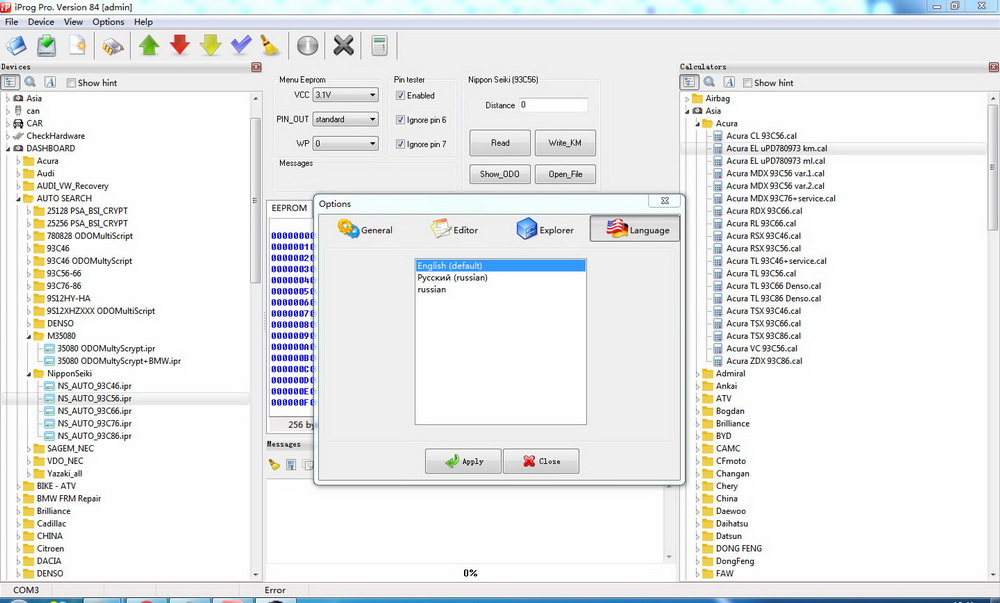The image size is (1000, 603).
Task: Click the blue checkmark verify icon
Action: tap(241, 45)
